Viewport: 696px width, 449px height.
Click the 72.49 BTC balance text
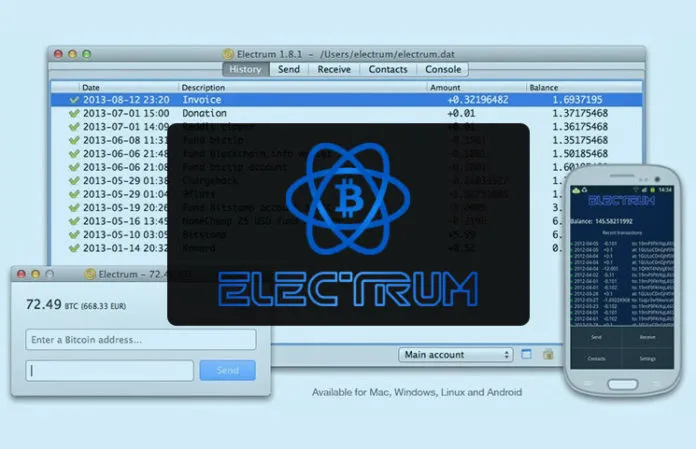pyautogui.click(x=76, y=305)
